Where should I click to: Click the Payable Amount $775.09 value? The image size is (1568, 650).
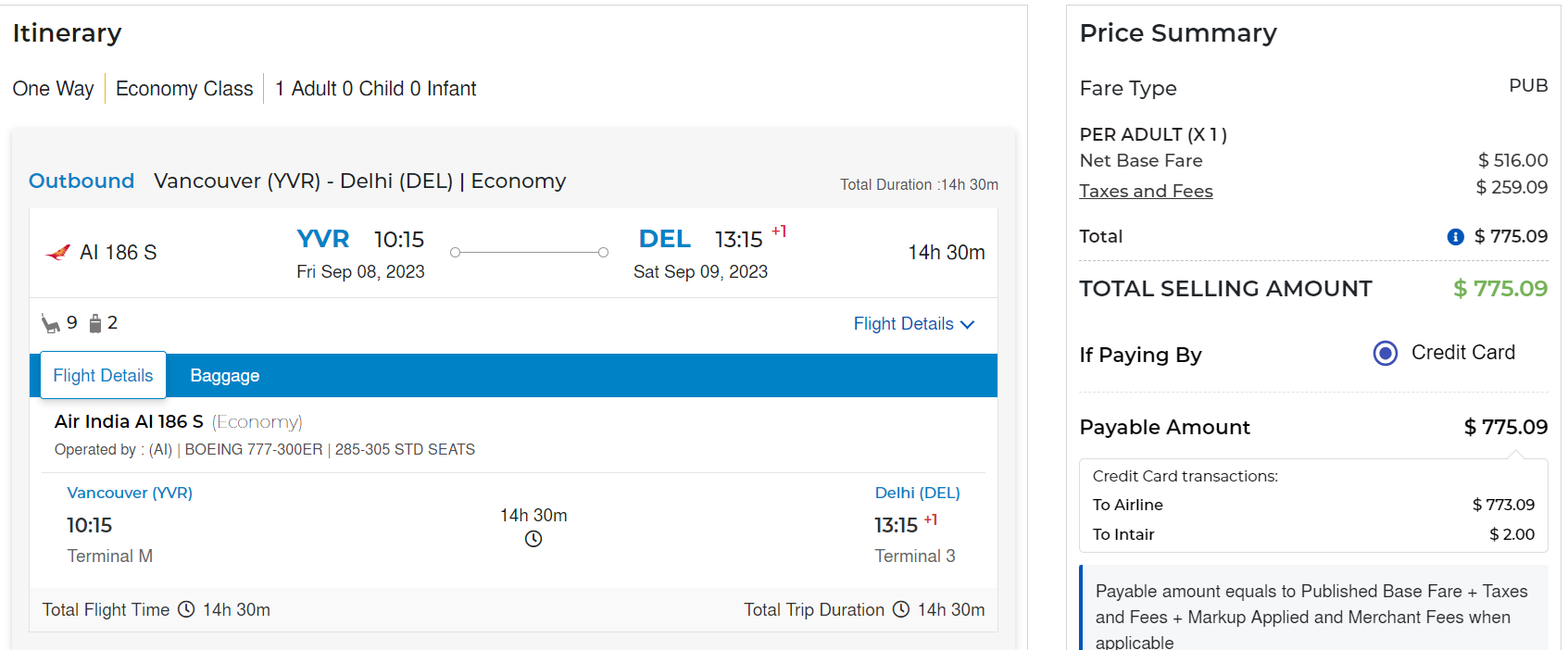tap(1505, 427)
